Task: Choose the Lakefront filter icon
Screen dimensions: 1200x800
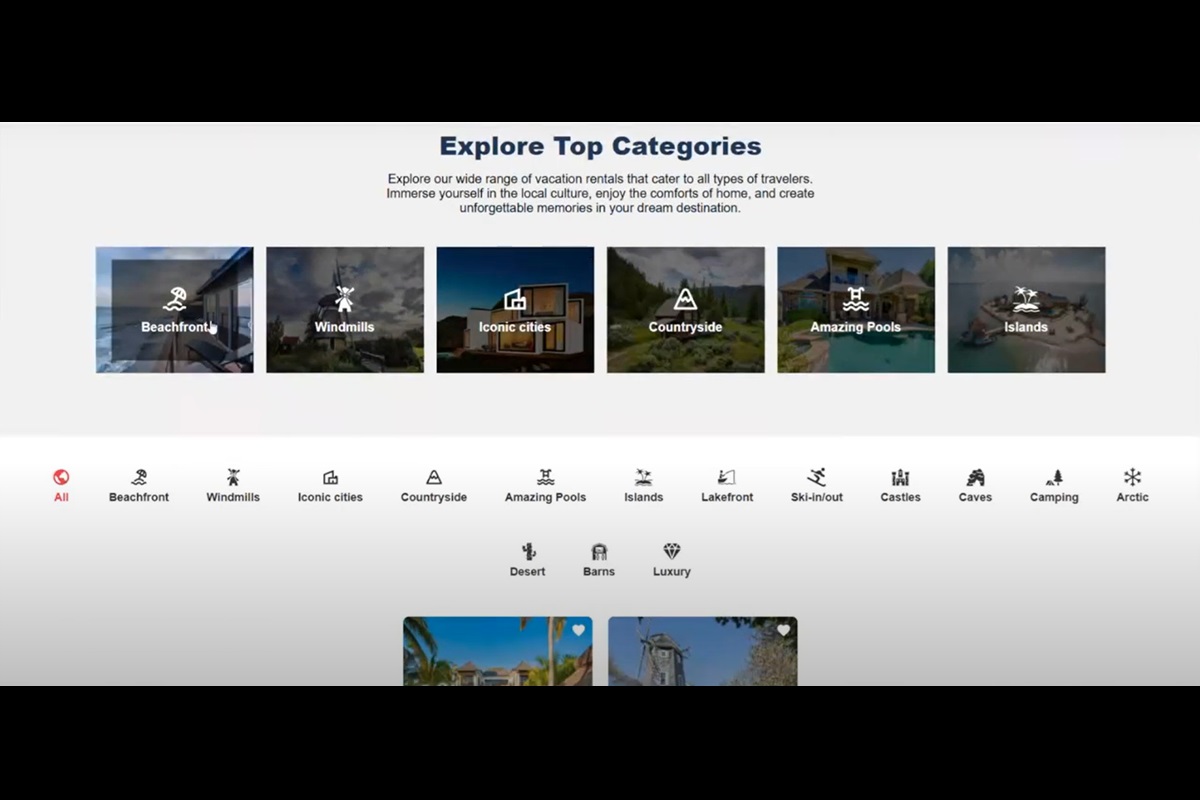Action: click(727, 477)
